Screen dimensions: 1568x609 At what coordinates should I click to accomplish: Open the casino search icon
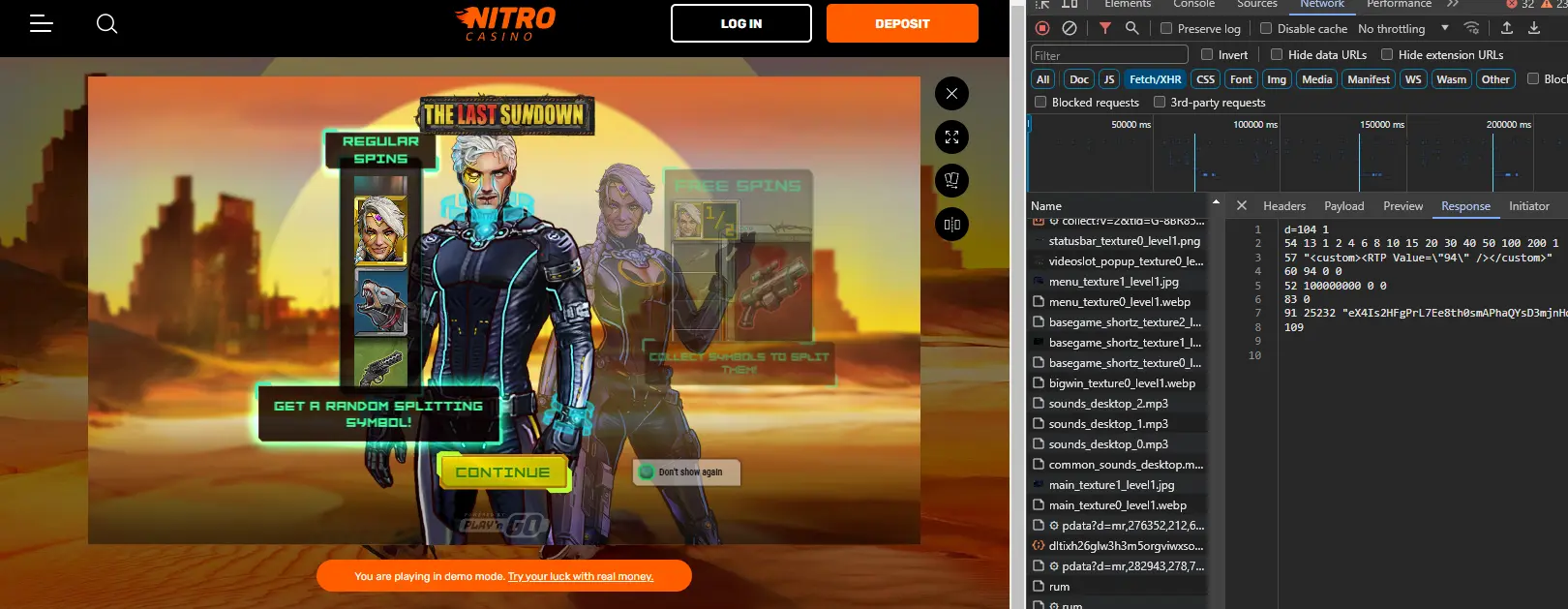(x=106, y=23)
